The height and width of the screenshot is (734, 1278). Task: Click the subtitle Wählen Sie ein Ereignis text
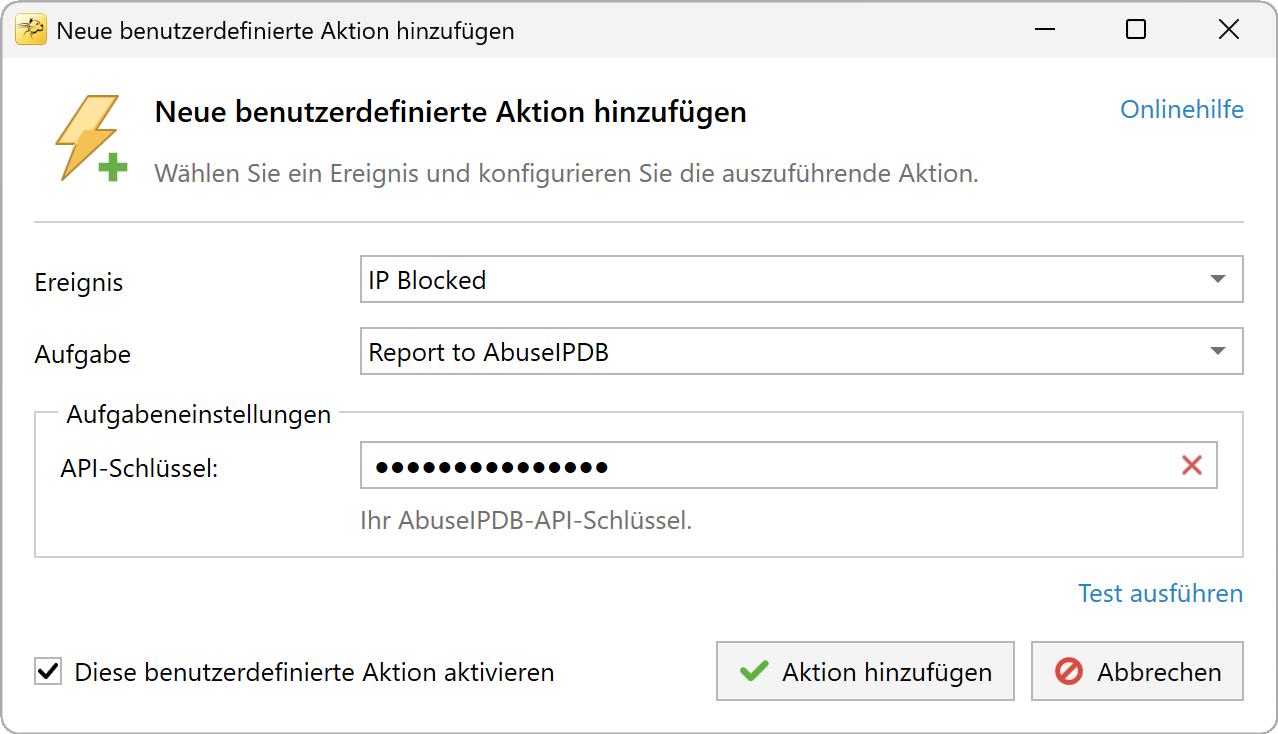tap(566, 173)
